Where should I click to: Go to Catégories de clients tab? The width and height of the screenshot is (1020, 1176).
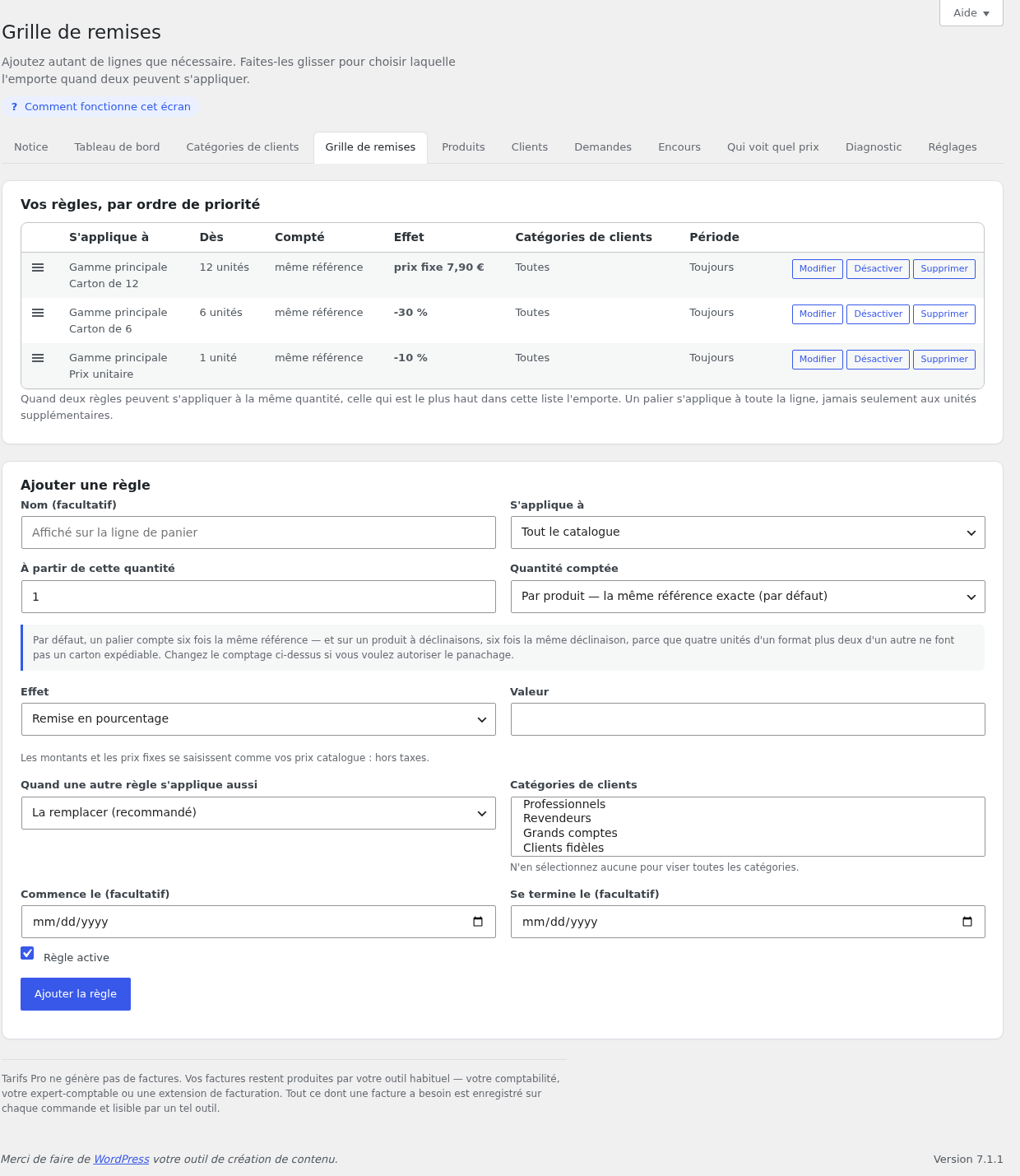pyautogui.click(x=243, y=147)
